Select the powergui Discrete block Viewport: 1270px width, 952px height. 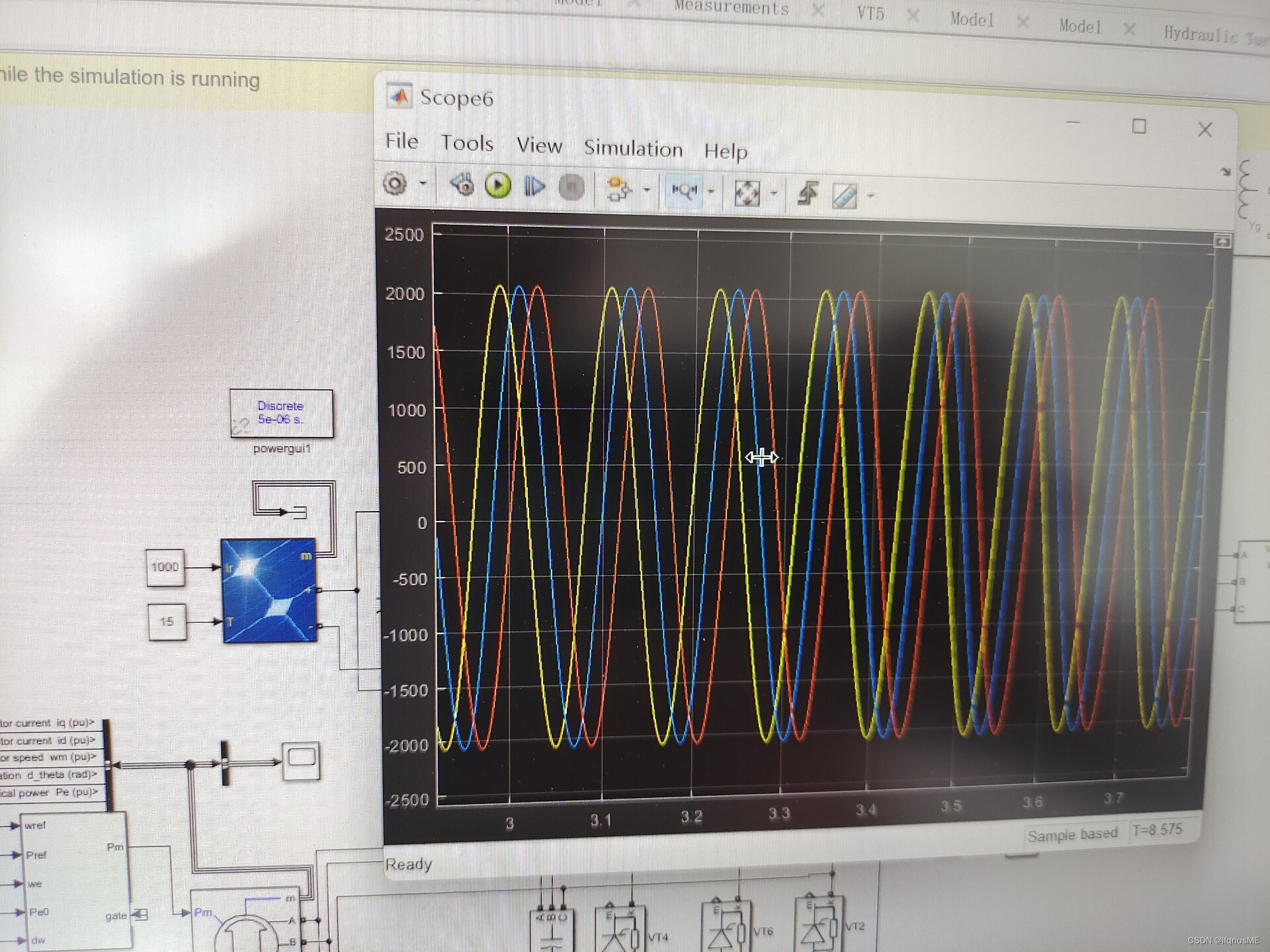click(x=281, y=413)
